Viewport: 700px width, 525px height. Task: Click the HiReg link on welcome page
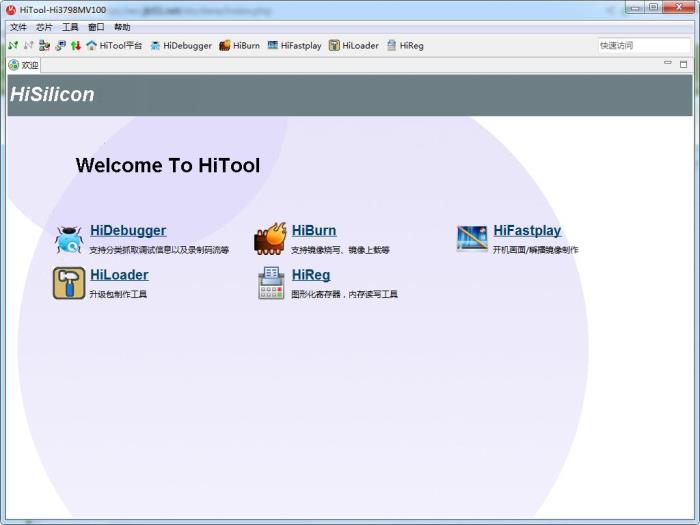click(x=311, y=275)
